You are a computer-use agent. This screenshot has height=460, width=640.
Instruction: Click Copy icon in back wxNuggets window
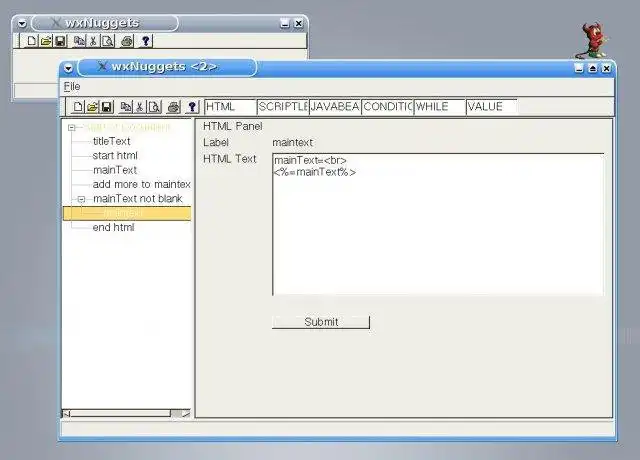tap(79, 41)
